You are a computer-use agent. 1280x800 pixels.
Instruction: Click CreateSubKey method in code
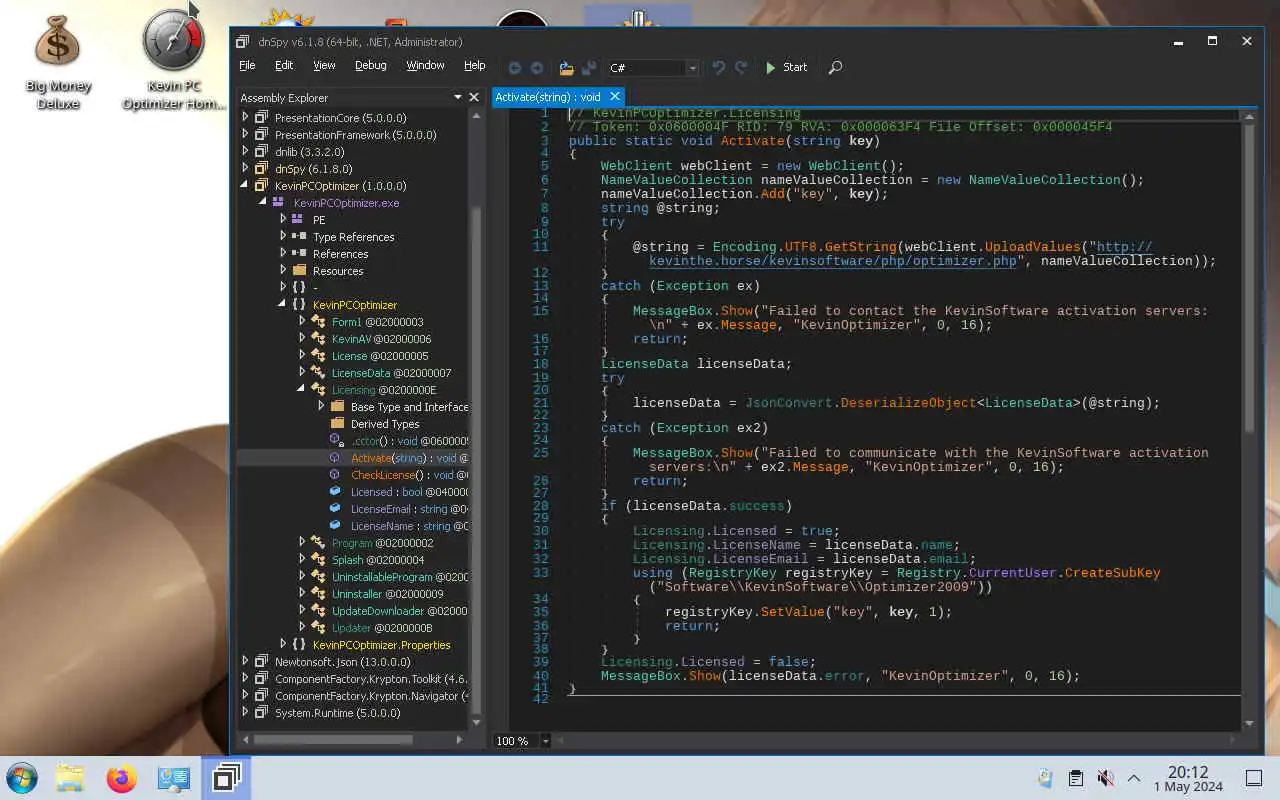1113,573
